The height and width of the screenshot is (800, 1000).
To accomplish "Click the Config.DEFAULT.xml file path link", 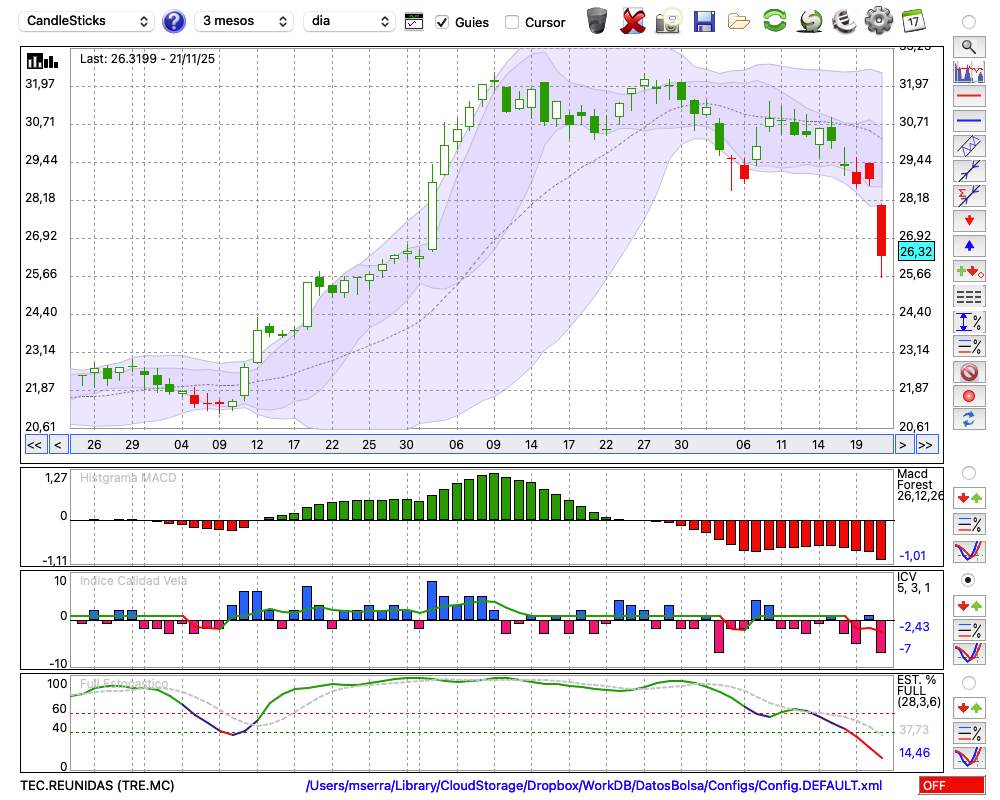I will click(x=594, y=786).
